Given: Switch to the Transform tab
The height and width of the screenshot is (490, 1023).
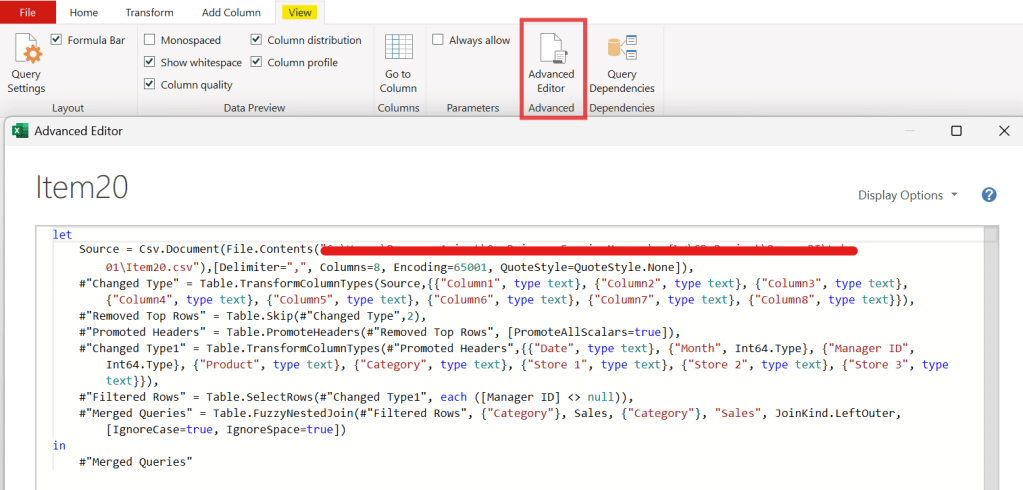Looking at the screenshot, I should [149, 12].
